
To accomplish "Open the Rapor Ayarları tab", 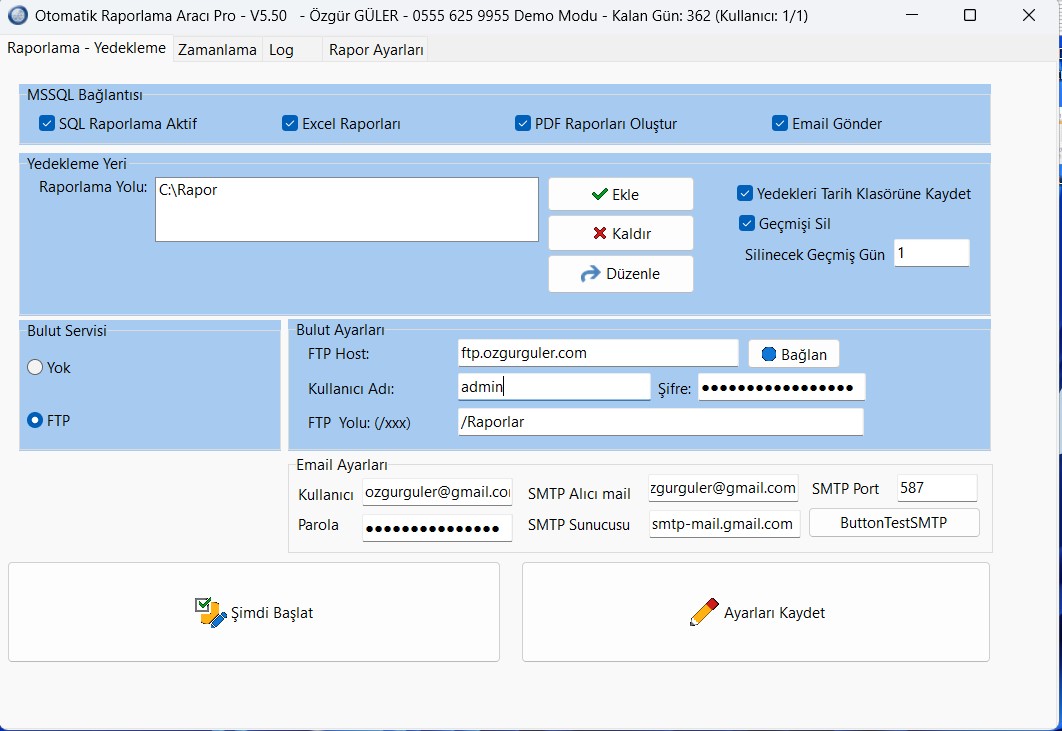I will pos(376,49).
